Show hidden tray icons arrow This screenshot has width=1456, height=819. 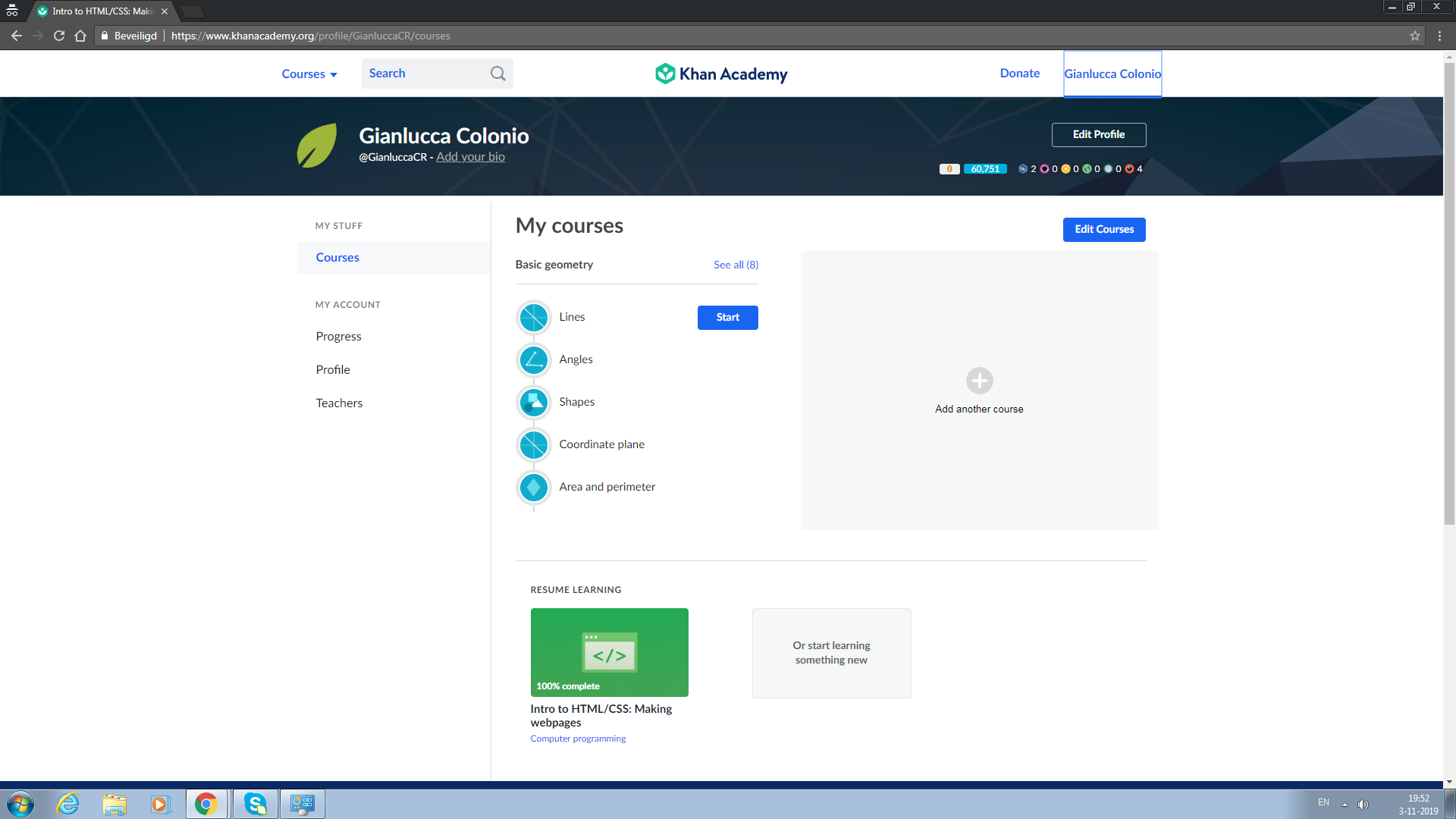1345,804
